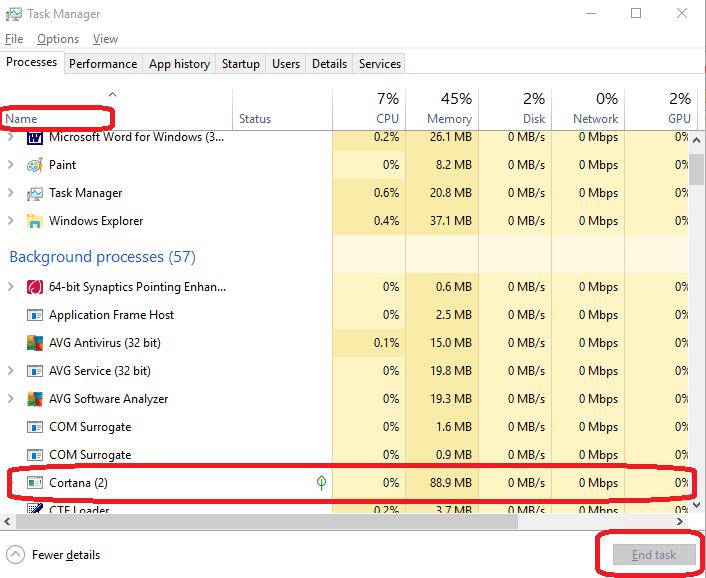Click the Application Frame Host icon
706x578 pixels.
[35, 315]
